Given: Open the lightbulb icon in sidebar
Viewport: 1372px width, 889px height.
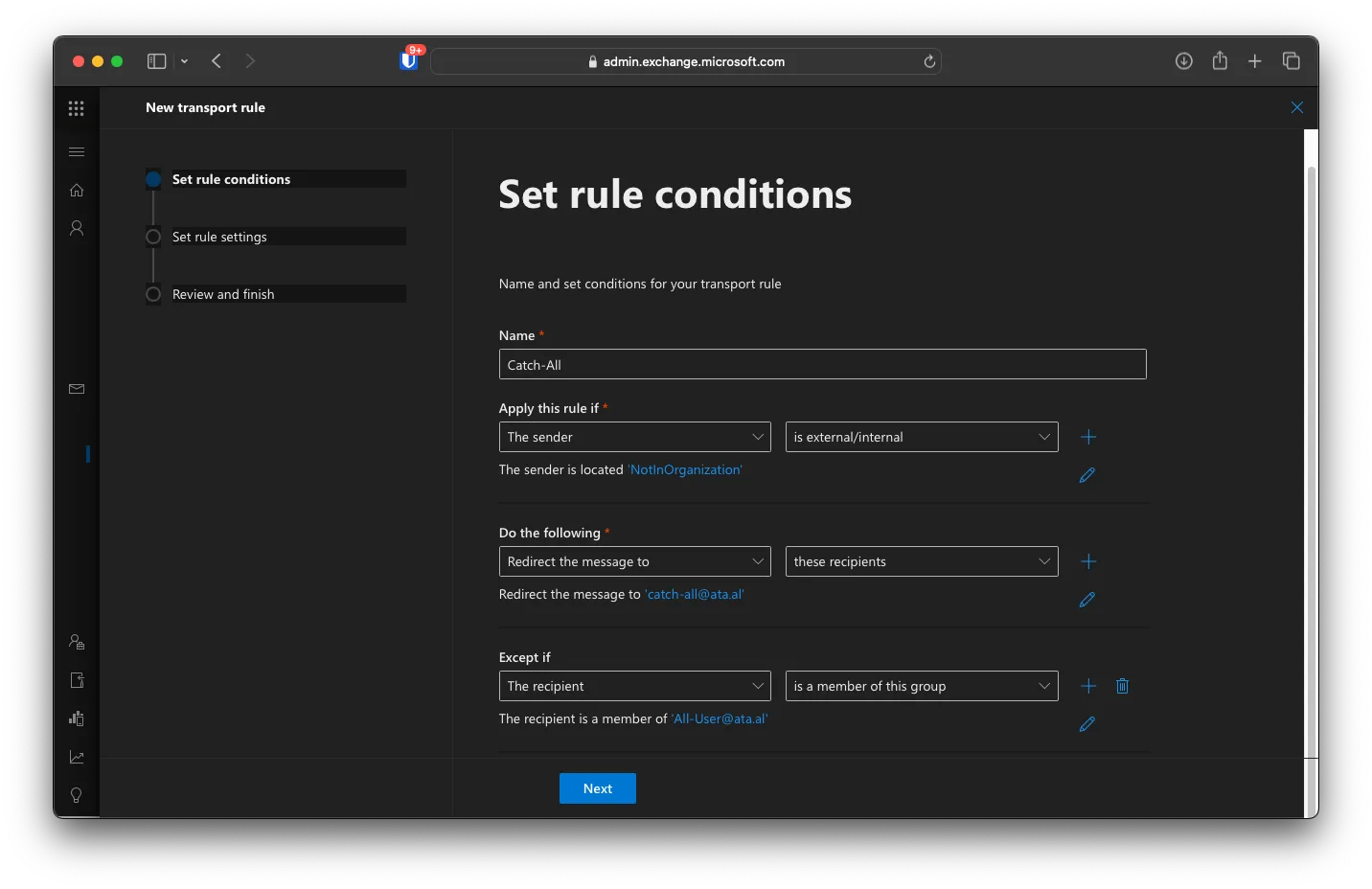Looking at the screenshot, I should (77, 795).
